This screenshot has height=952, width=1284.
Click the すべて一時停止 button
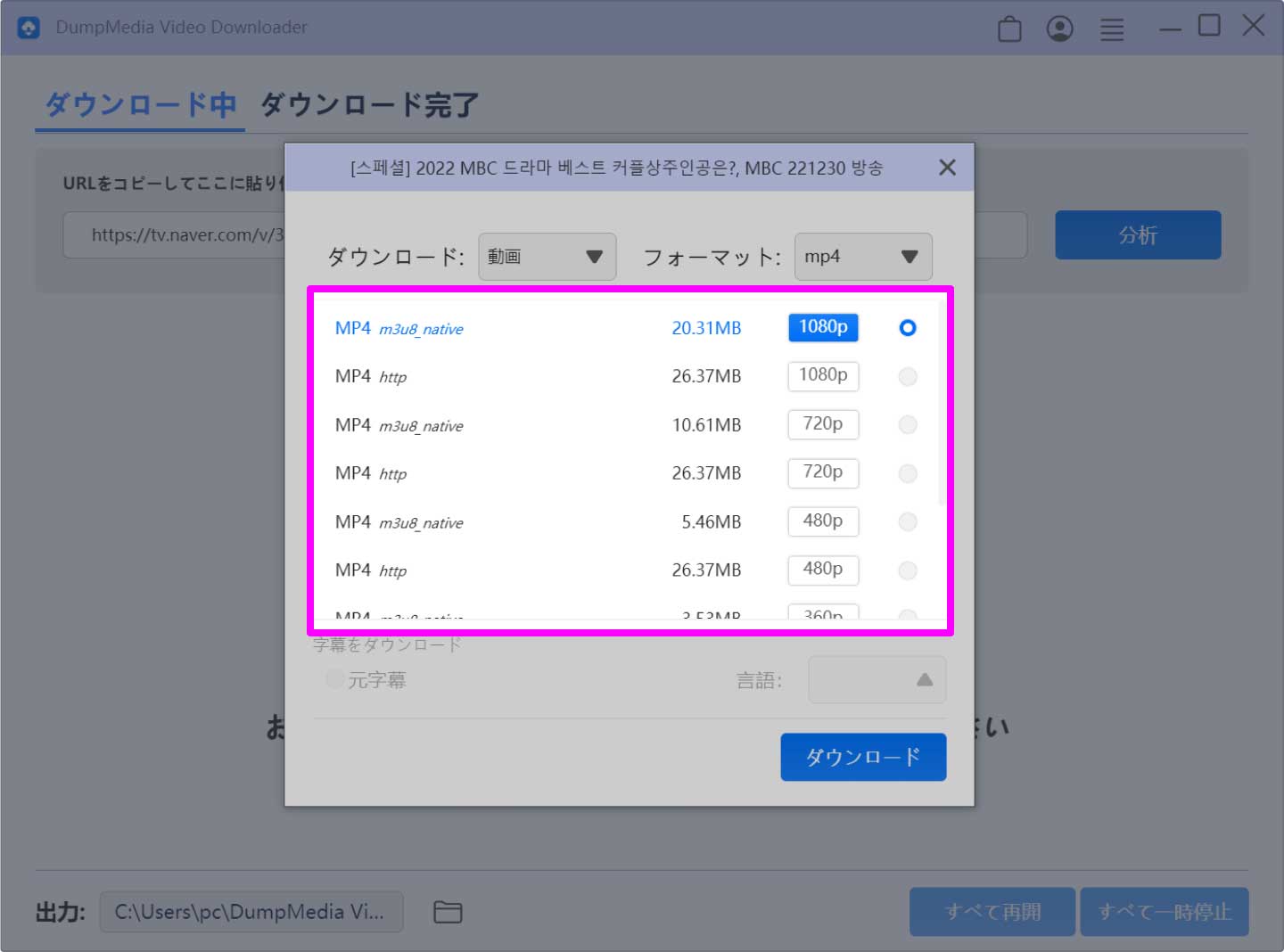[1165, 912]
